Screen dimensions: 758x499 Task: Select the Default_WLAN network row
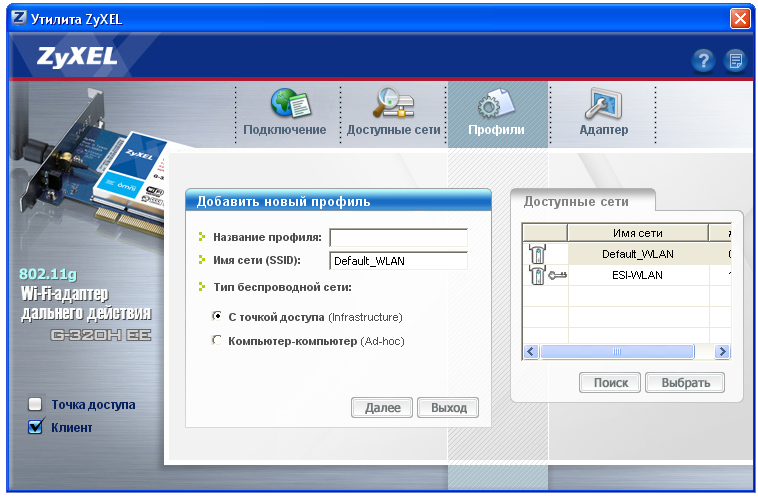(x=627, y=254)
